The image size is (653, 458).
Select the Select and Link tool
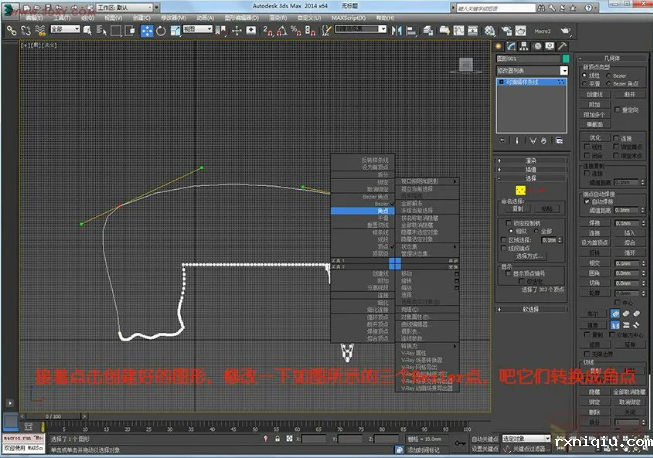pyautogui.click(x=12, y=30)
